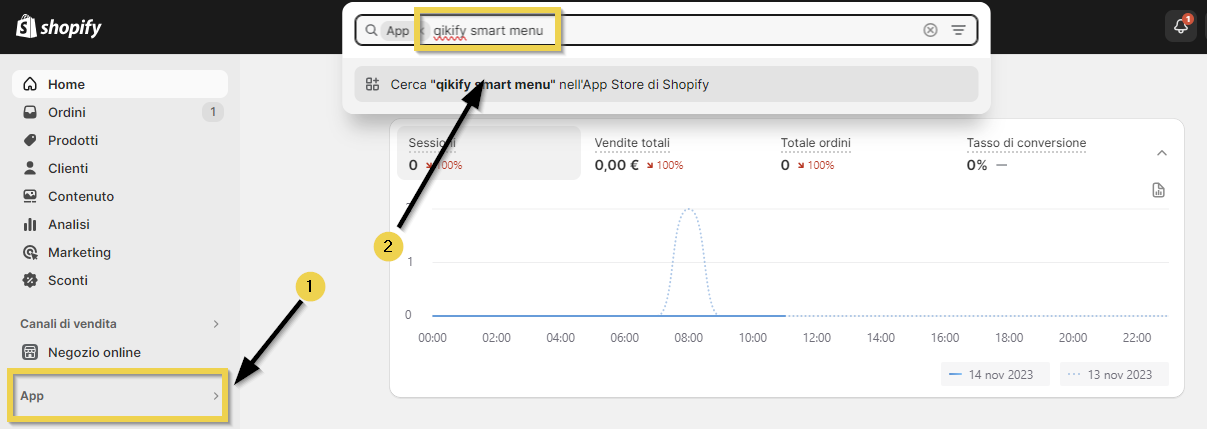Collapse the metrics panel with chevron
The image size is (1207, 429).
tap(1161, 153)
